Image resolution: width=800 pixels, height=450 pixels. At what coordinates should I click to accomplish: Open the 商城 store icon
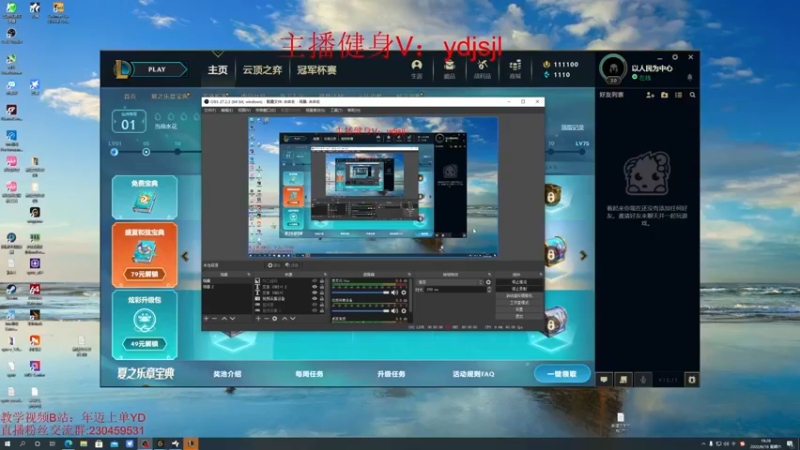tap(515, 69)
